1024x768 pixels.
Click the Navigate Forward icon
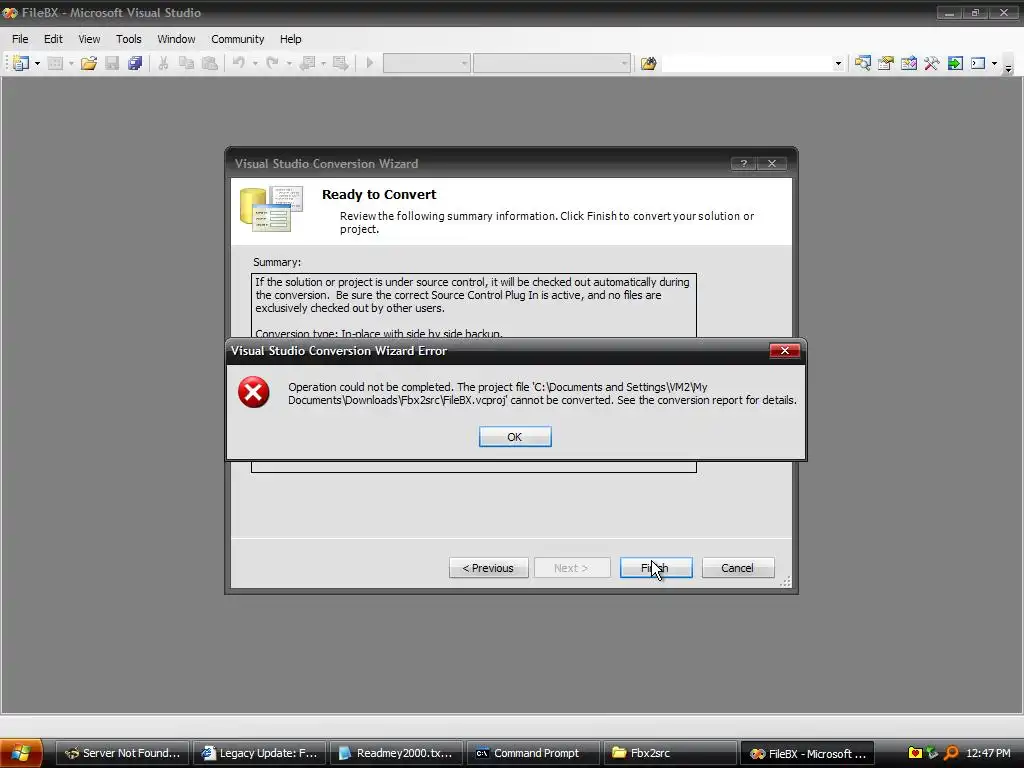[x=340, y=63]
